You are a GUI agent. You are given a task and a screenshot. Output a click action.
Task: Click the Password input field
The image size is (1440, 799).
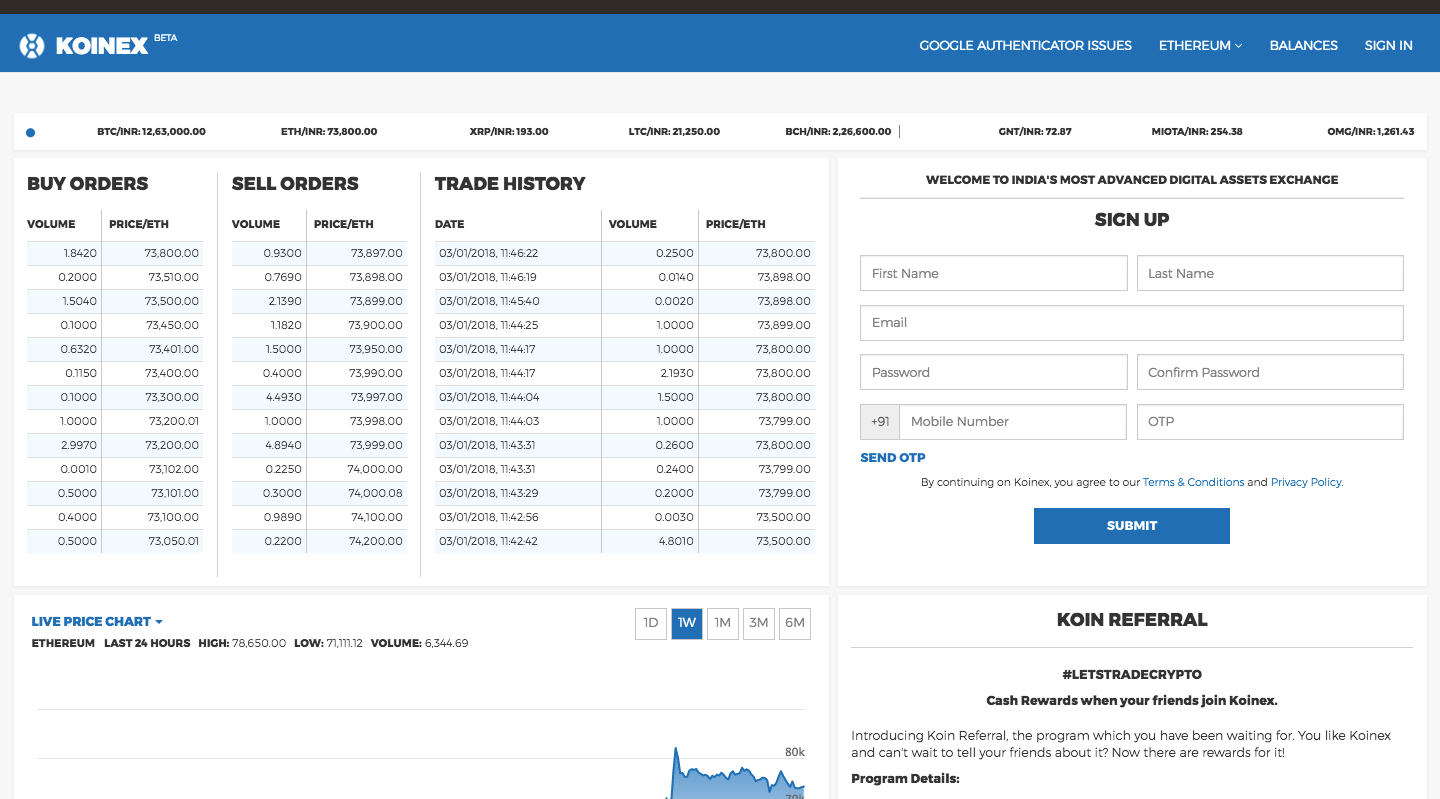pyautogui.click(x=994, y=372)
